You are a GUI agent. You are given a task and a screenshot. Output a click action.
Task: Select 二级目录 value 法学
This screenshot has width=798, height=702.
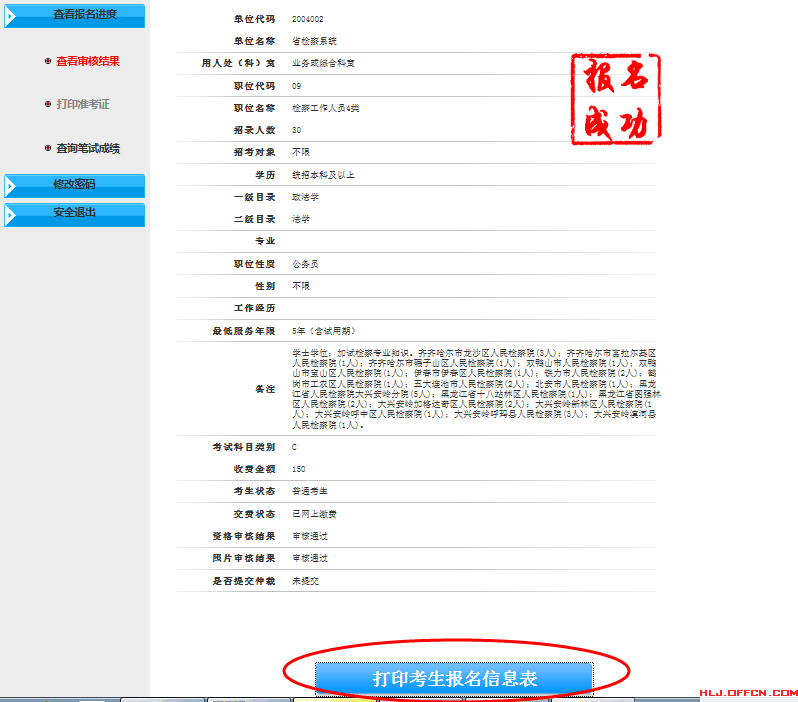(301, 219)
